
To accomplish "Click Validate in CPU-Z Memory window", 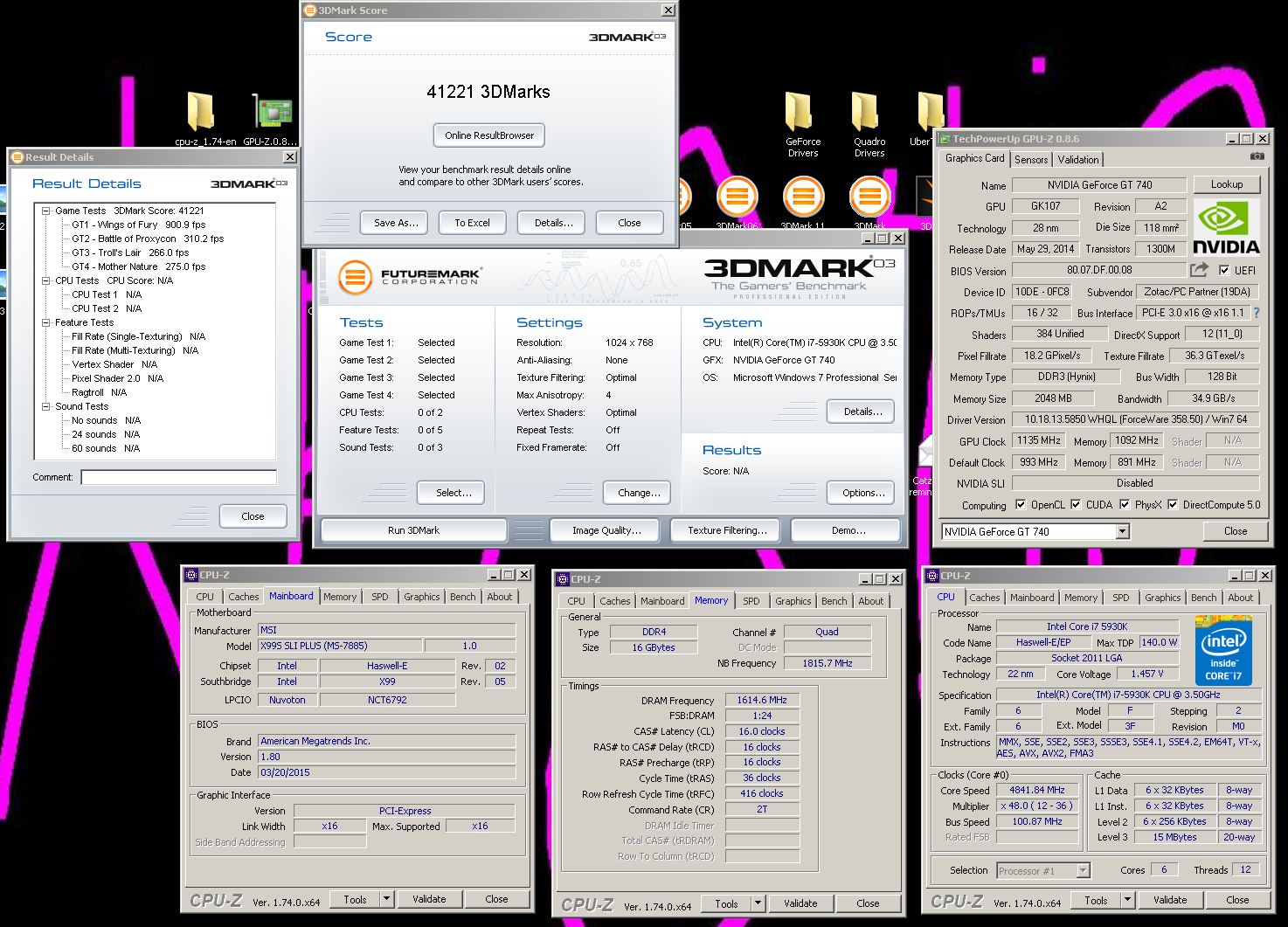I will coord(800,903).
